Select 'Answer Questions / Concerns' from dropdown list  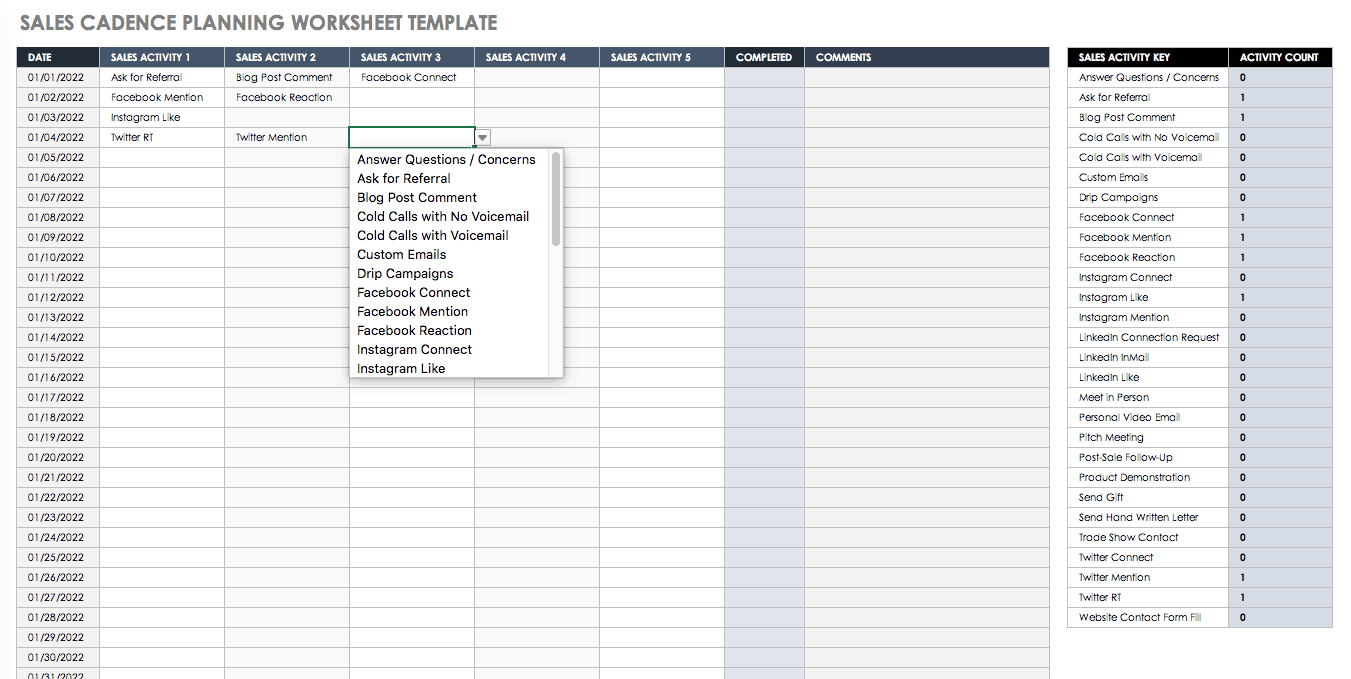click(446, 160)
